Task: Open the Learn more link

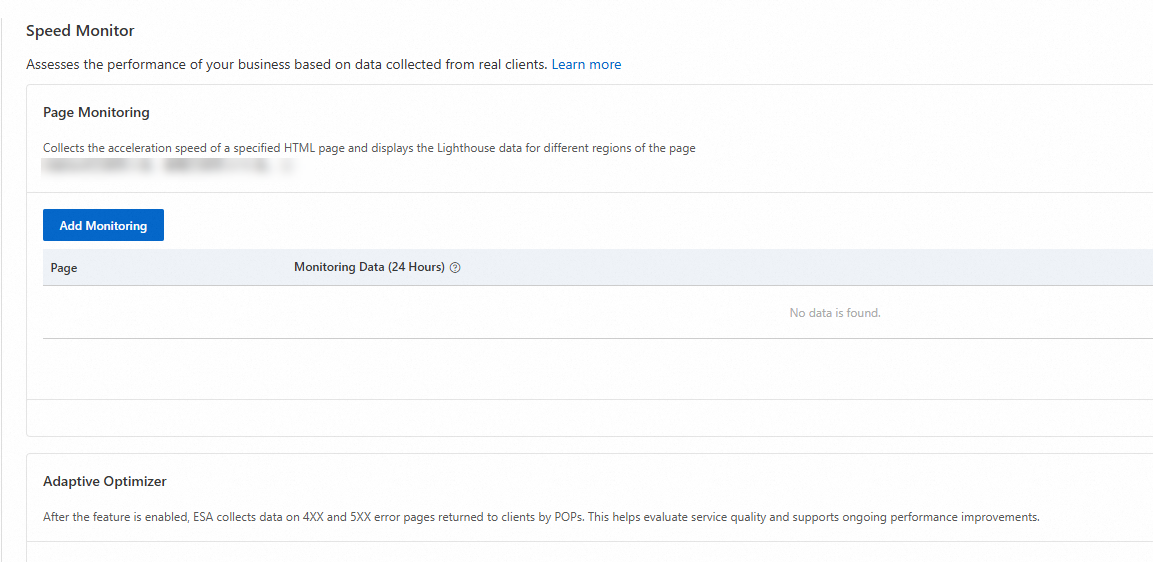Action: pos(586,64)
